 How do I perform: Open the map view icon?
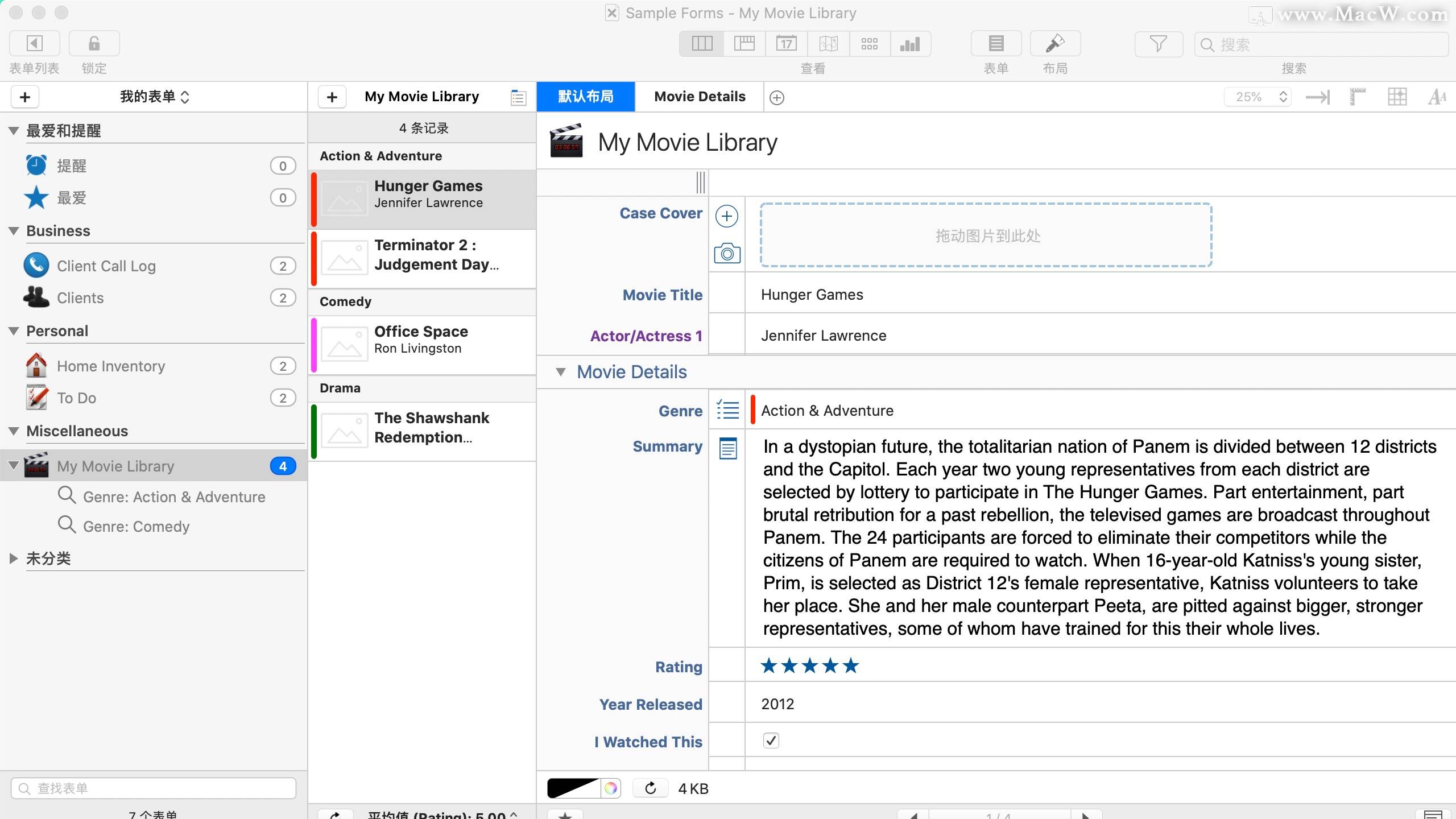828,44
